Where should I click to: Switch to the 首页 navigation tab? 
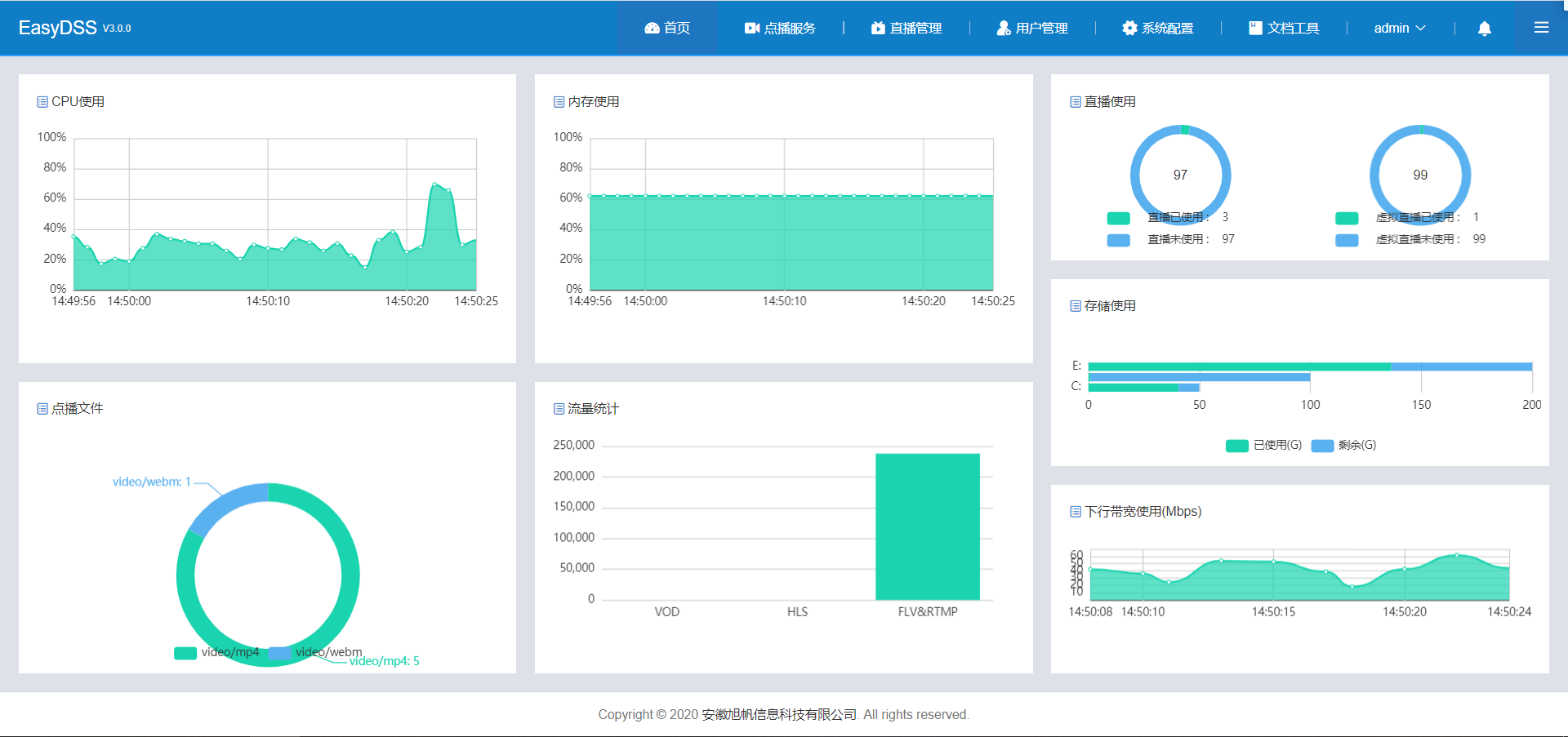tap(668, 27)
